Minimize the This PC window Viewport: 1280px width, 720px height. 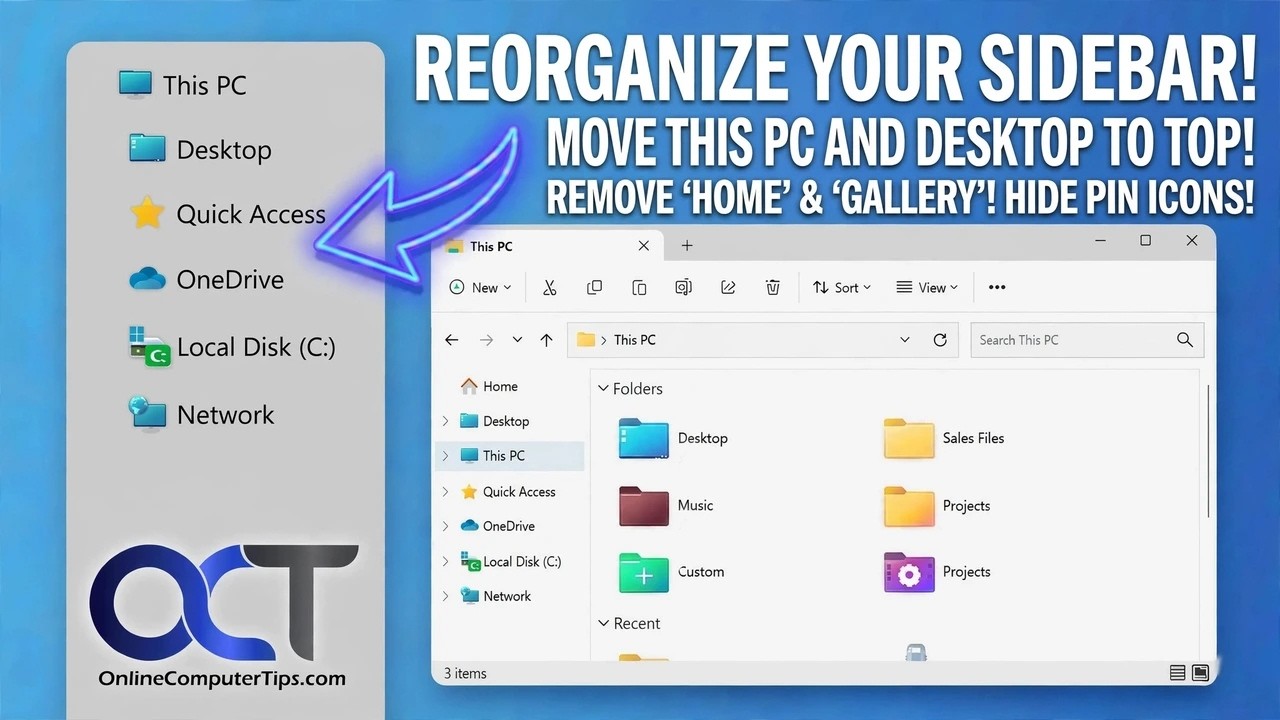1100,241
